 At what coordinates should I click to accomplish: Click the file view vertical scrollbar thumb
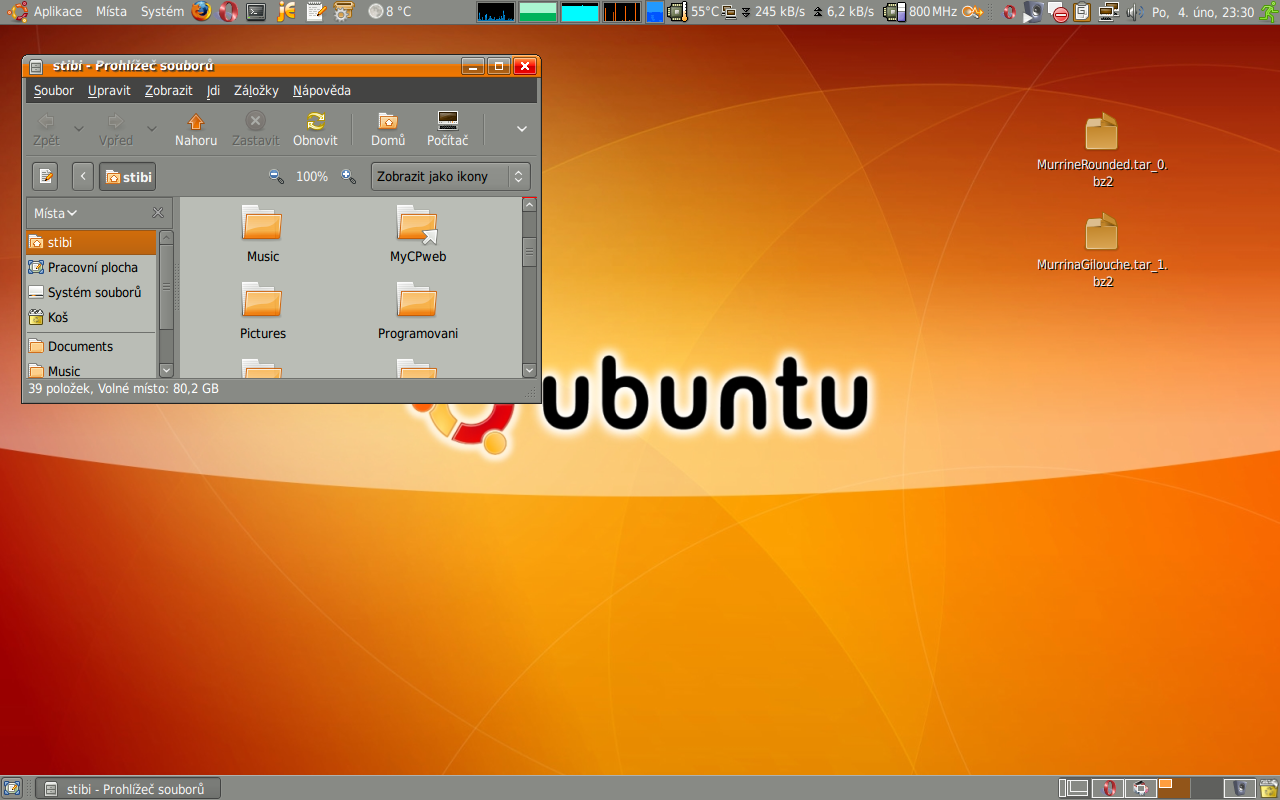coord(530,251)
